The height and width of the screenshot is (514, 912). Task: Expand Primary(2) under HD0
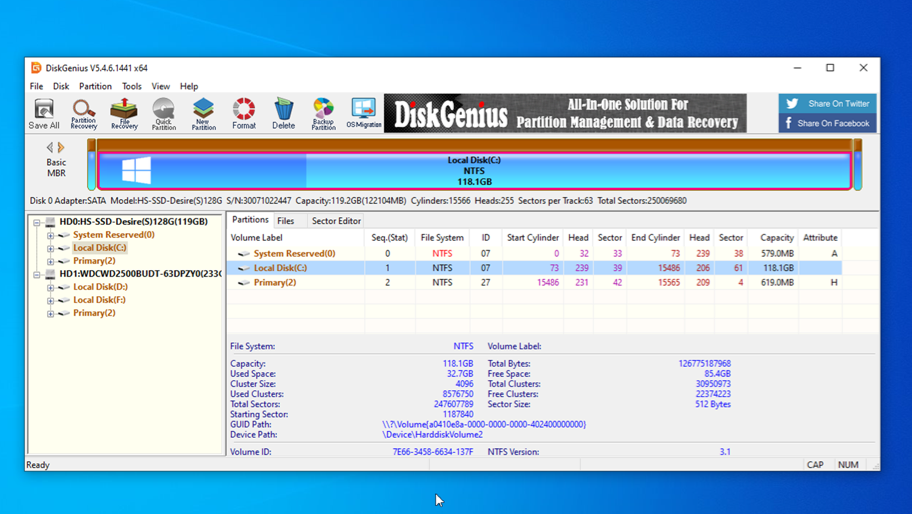point(51,262)
